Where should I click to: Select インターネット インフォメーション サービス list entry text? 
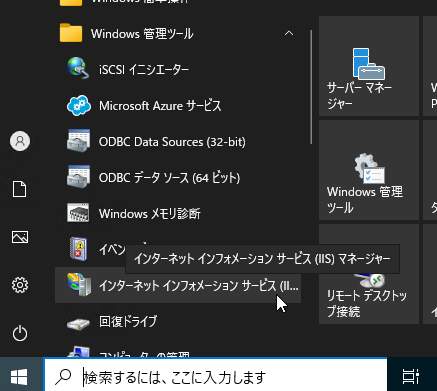tap(199, 286)
